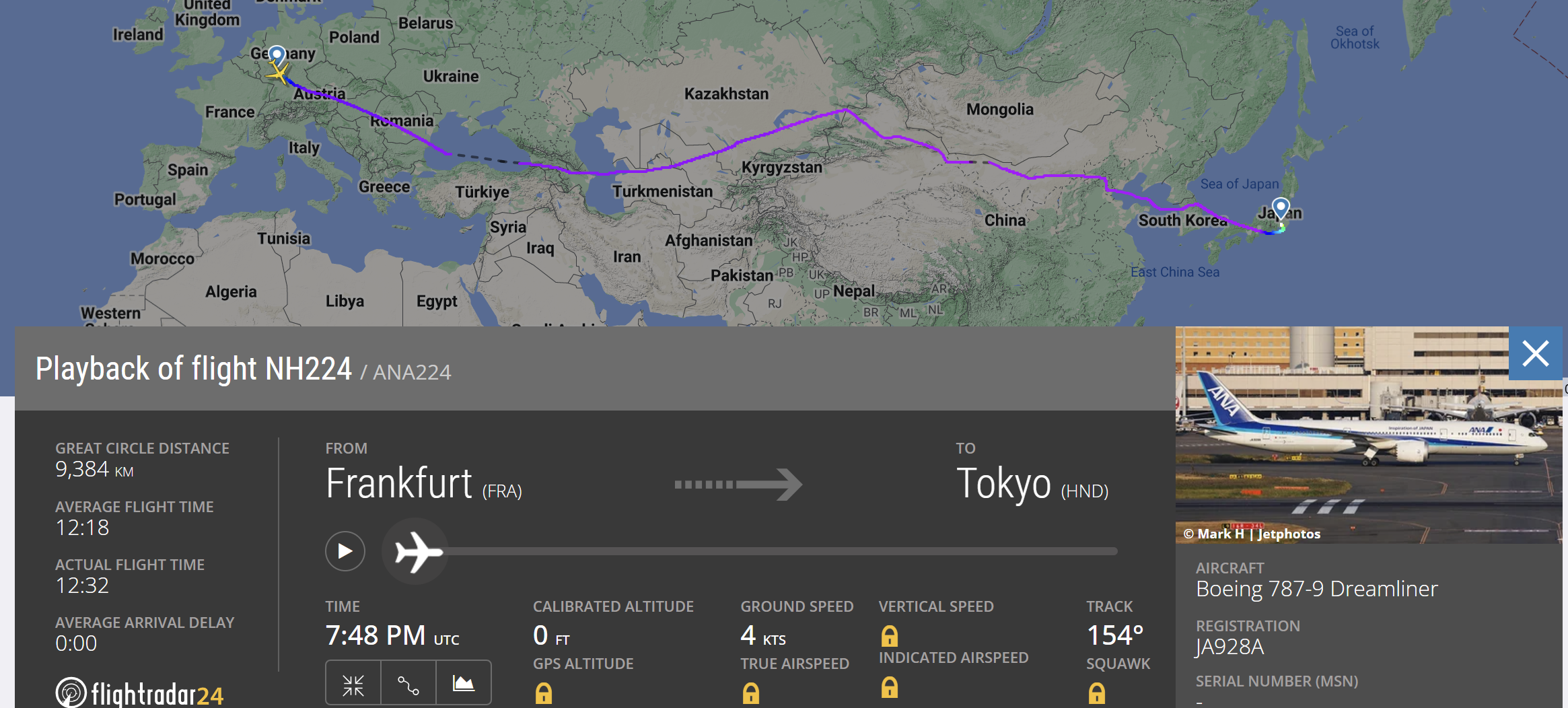Click the yellow aircraft icon on map
This screenshot has width=1568, height=708.
(x=277, y=71)
